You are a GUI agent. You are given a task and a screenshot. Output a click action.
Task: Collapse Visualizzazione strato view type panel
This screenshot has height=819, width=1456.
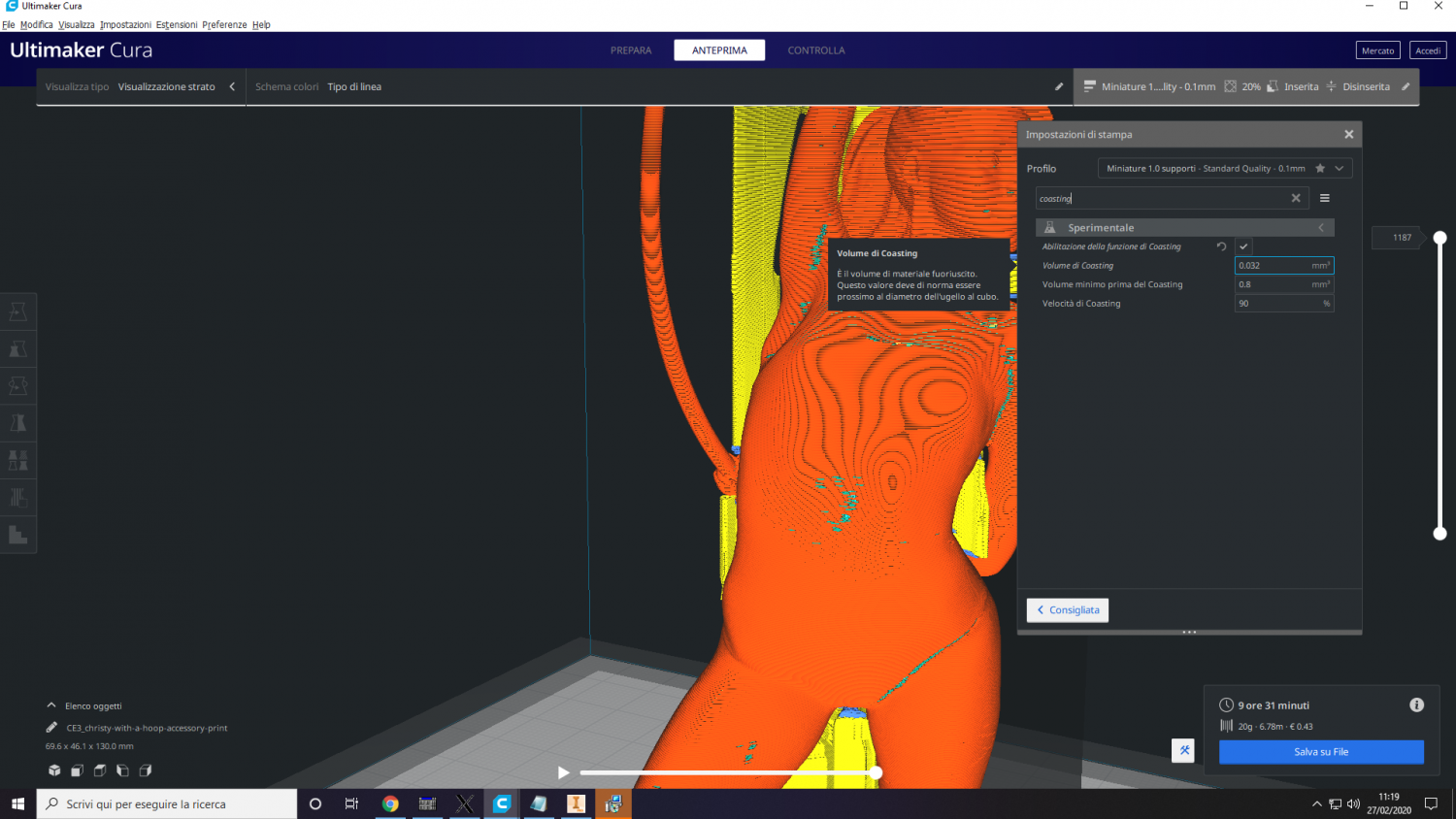[x=232, y=86]
